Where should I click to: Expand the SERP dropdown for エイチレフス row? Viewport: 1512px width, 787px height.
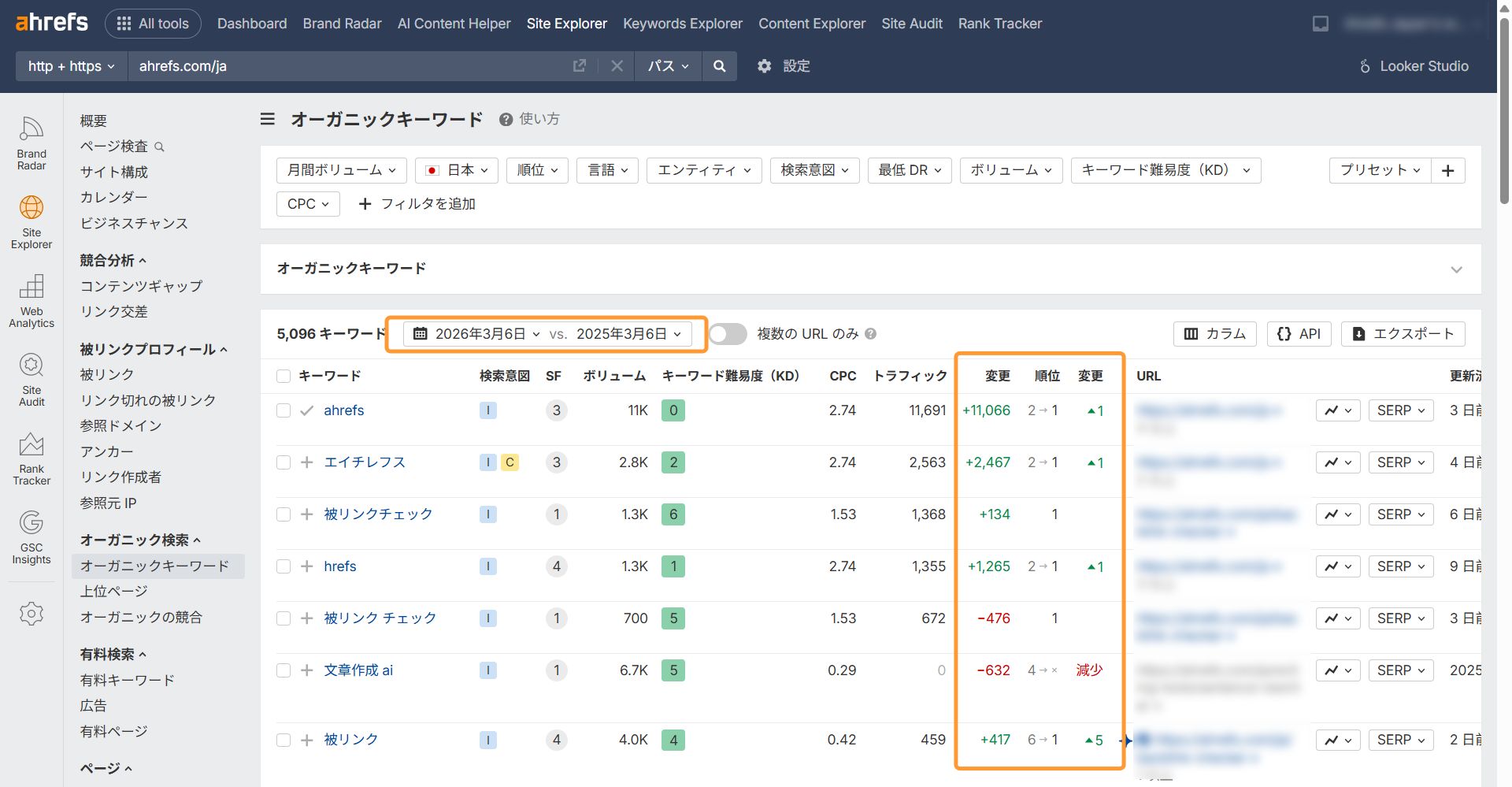(1400, 462)
